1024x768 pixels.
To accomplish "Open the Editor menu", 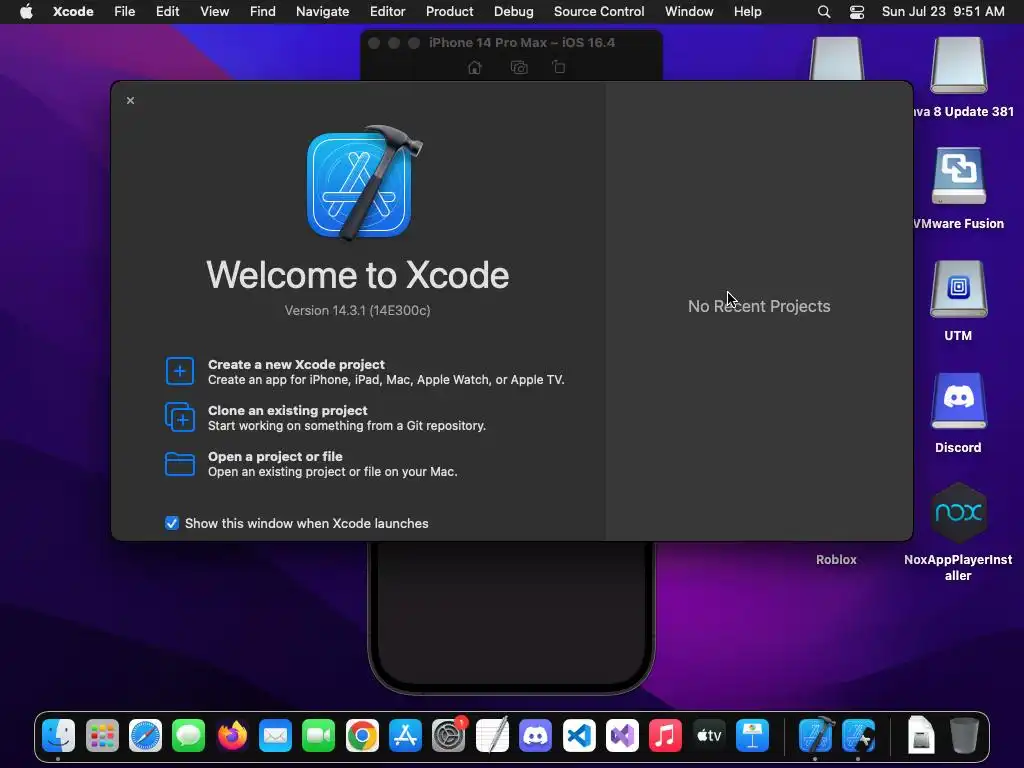I will click(387, 11).
